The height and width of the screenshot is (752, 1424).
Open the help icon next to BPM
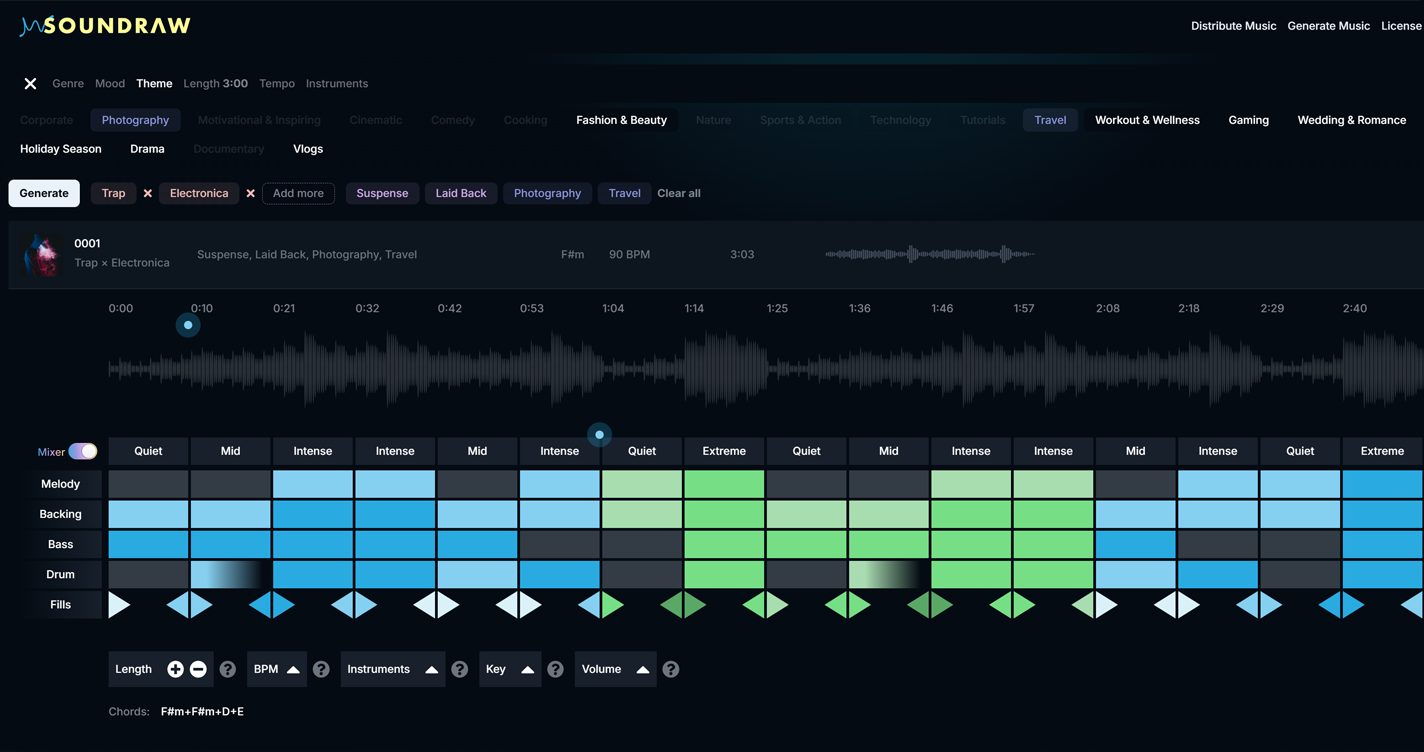321,670
